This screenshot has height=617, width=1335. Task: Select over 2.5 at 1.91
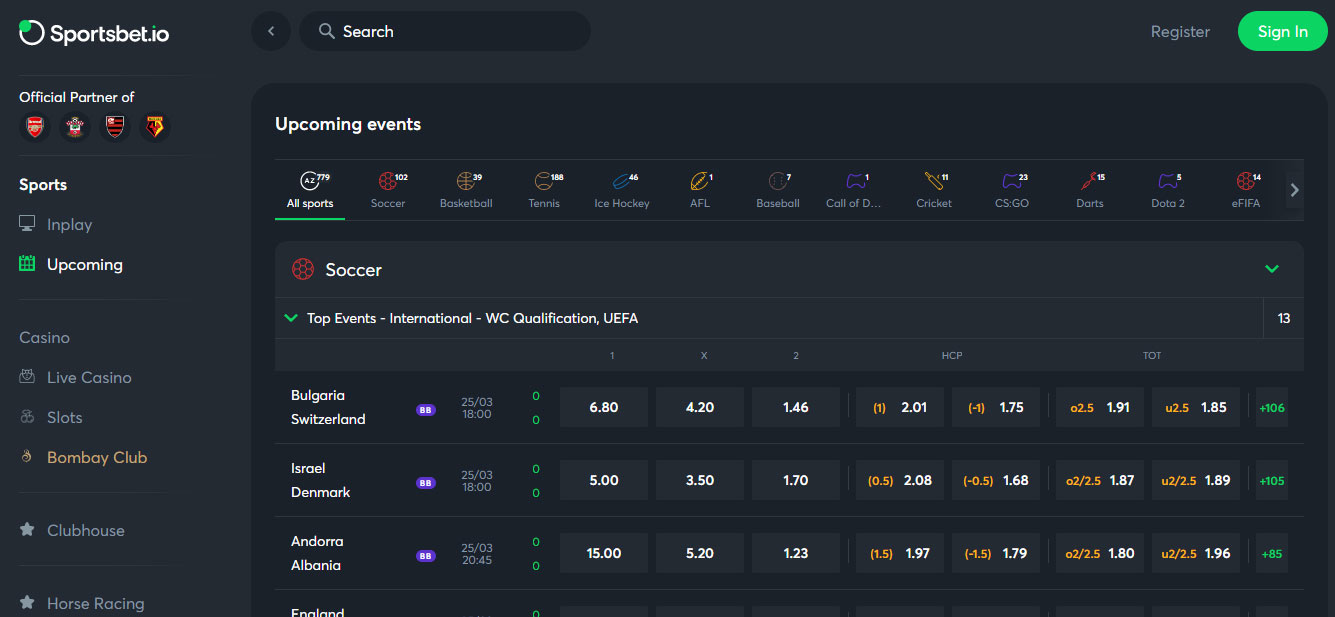[1100, 407]
